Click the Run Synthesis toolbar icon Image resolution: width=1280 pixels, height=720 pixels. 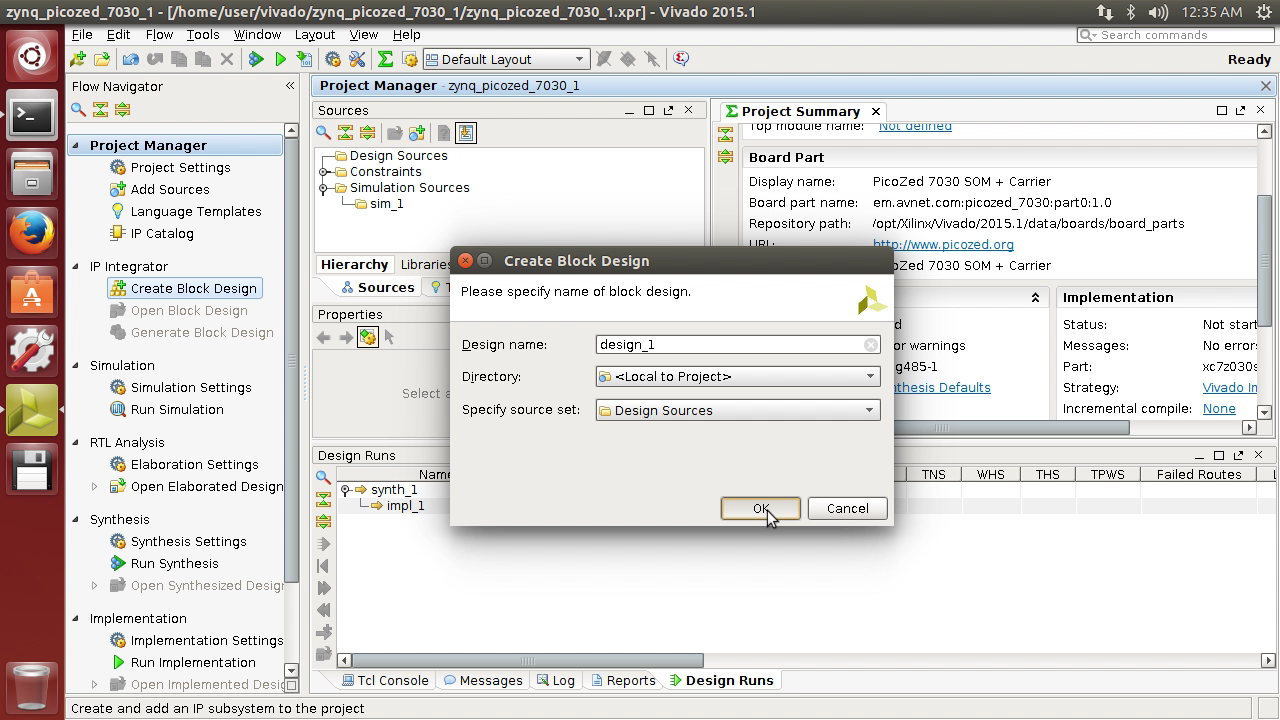click(256, 59)
